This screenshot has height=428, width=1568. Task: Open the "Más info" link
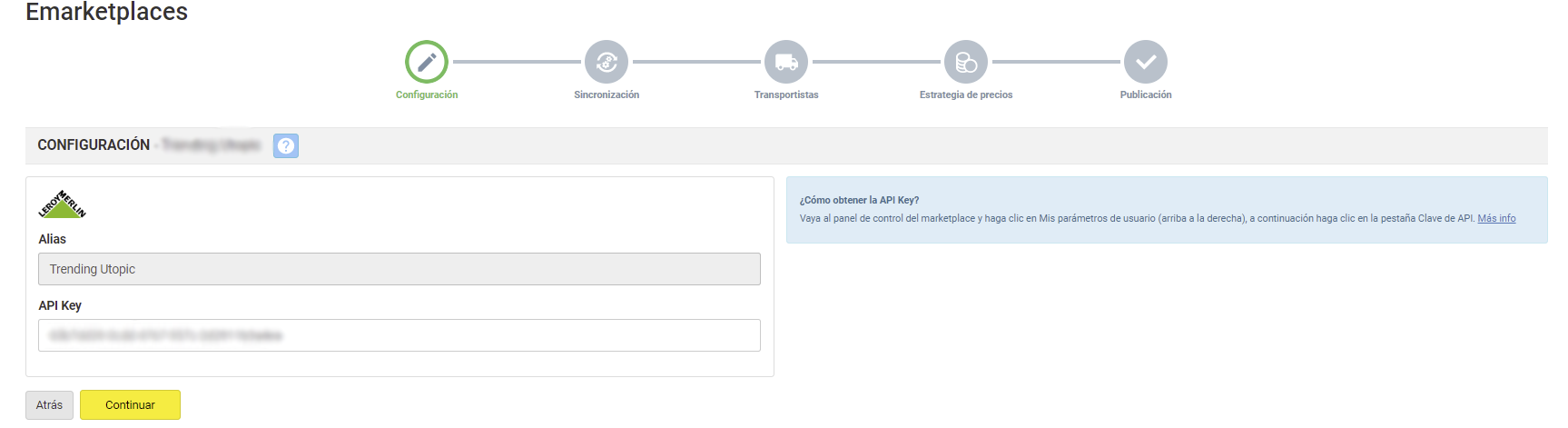pos(1496,218)
